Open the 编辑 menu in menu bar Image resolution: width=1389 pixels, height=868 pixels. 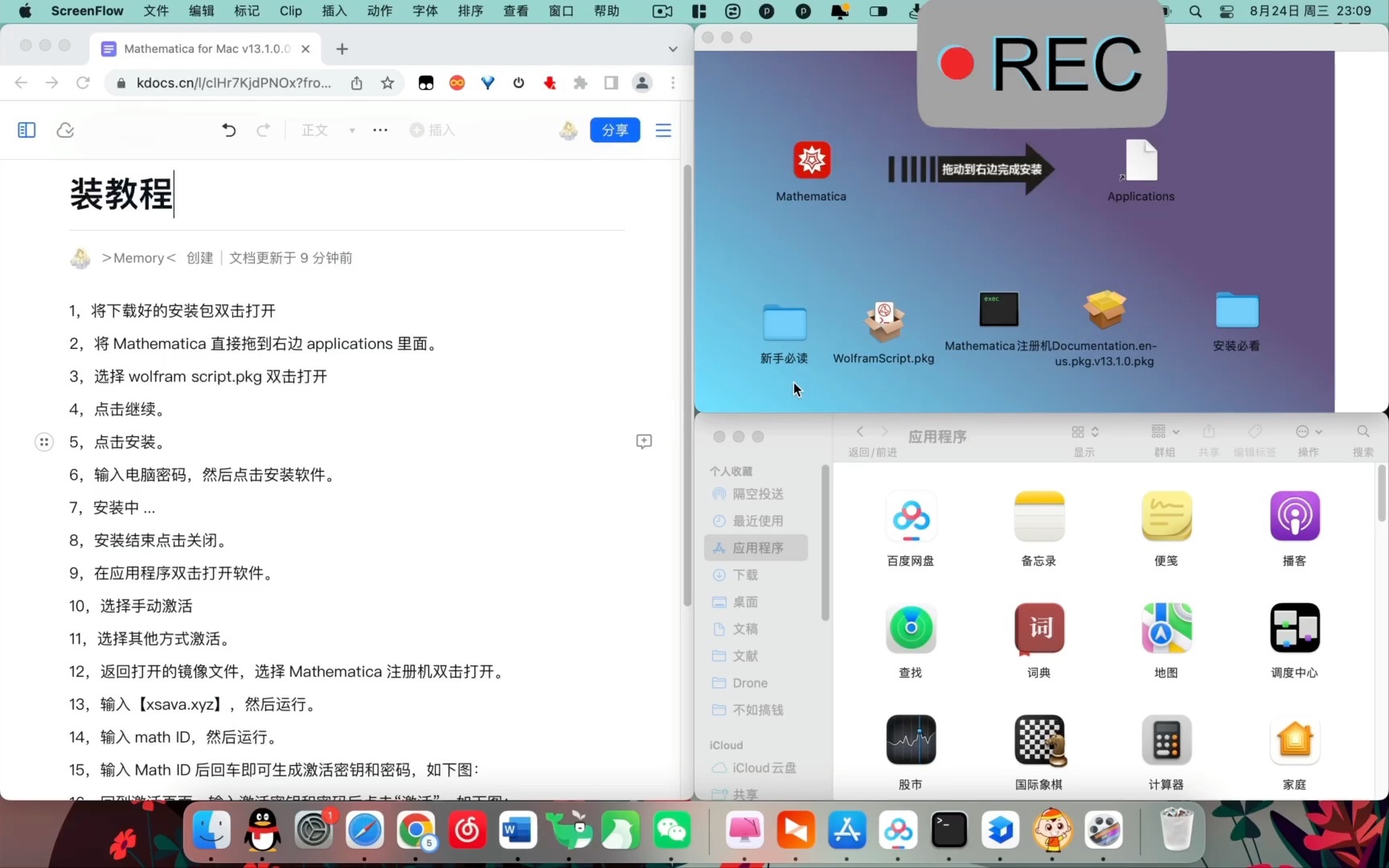202,10
